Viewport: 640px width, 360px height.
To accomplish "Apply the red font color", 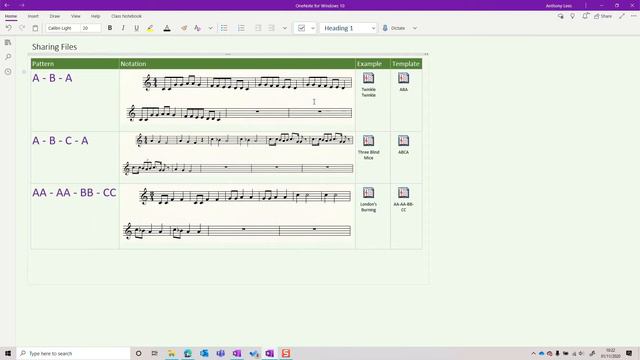I will coord(167,28).
